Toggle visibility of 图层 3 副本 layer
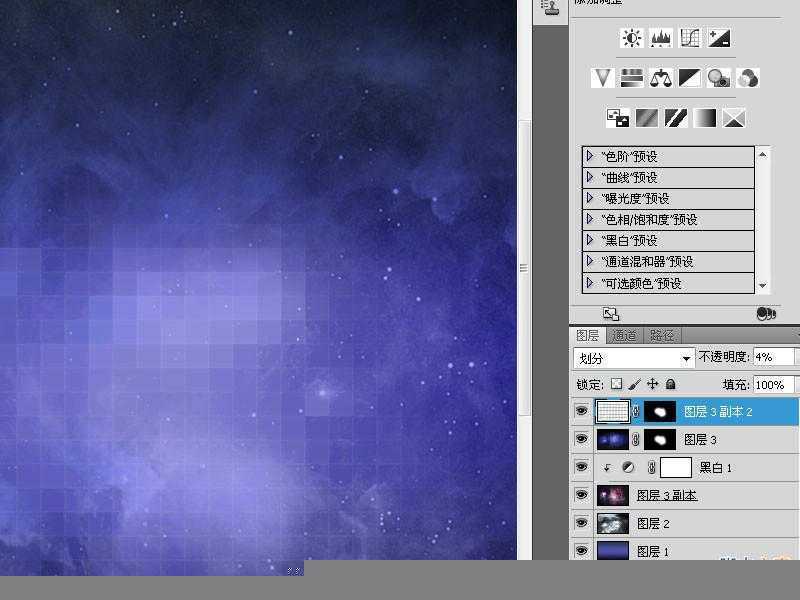This screenshot has width=800, height=600. tap(581, 495)
